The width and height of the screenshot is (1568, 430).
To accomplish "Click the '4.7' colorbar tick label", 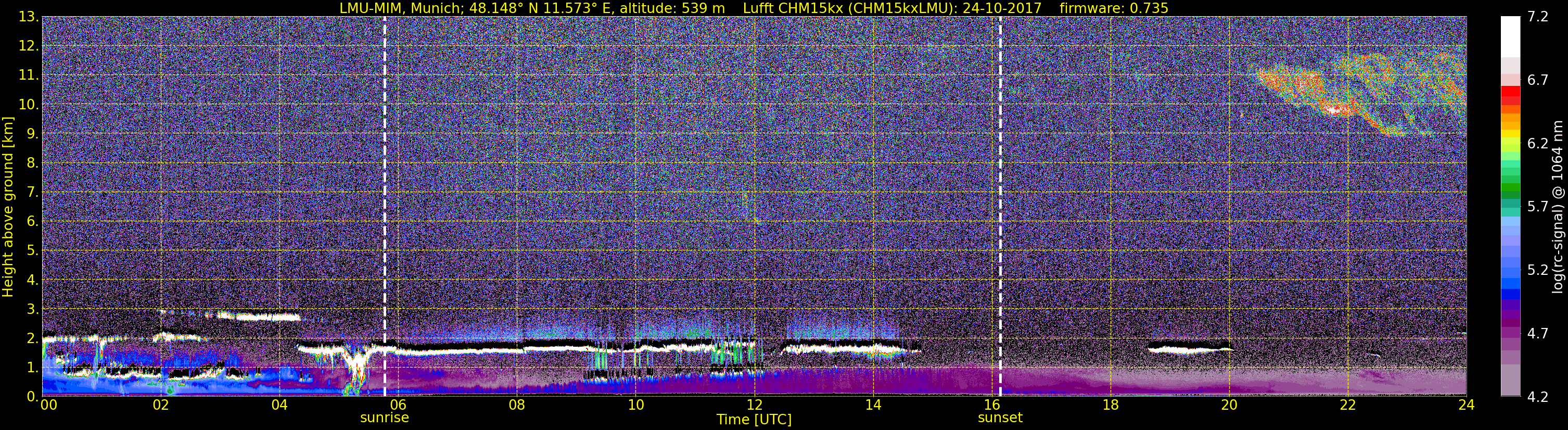I will [x=1538, y=334].
